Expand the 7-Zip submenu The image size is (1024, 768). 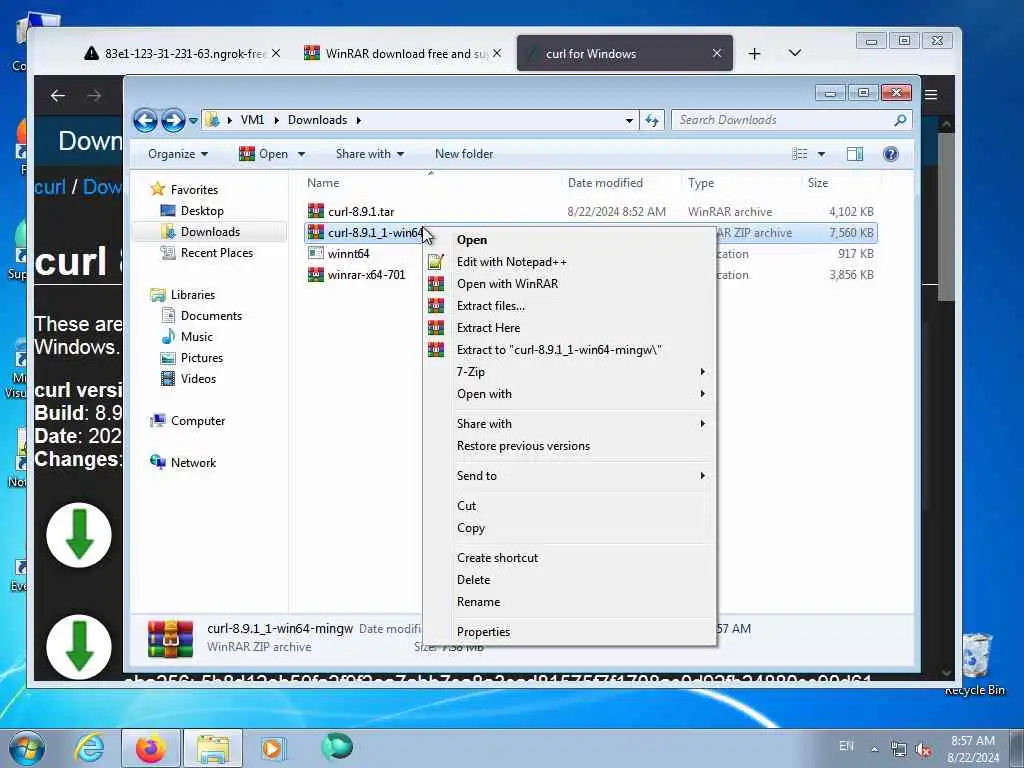[581, 372]
